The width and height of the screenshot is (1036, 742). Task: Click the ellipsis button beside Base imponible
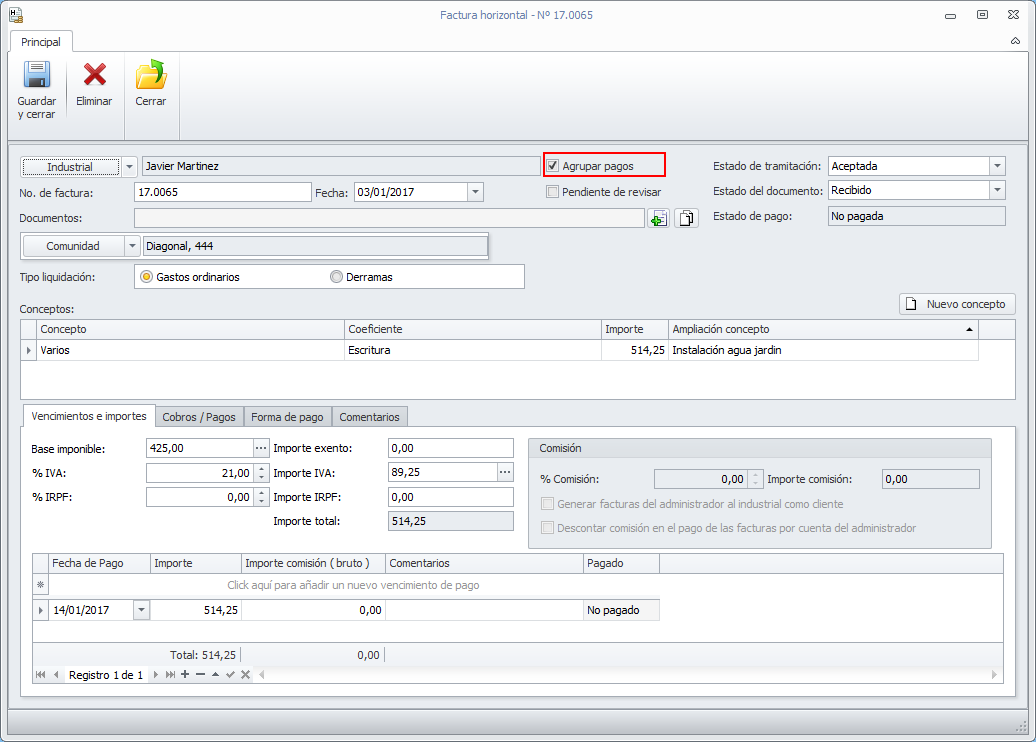click(261, 448)
